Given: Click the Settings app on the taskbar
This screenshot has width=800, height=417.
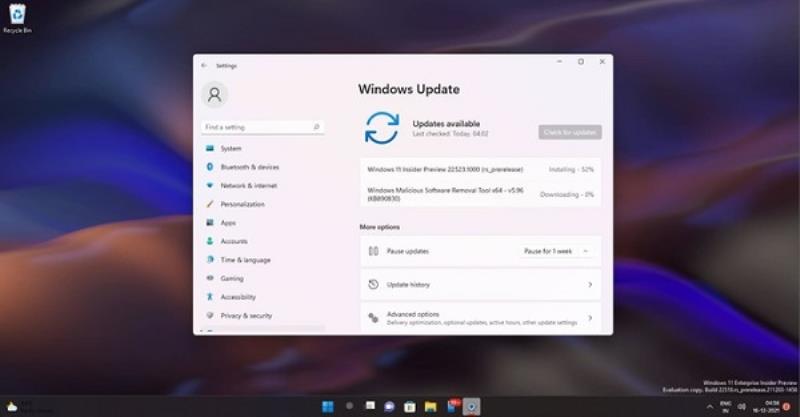Looking at the screenshot, I should (x=472, y=407).
